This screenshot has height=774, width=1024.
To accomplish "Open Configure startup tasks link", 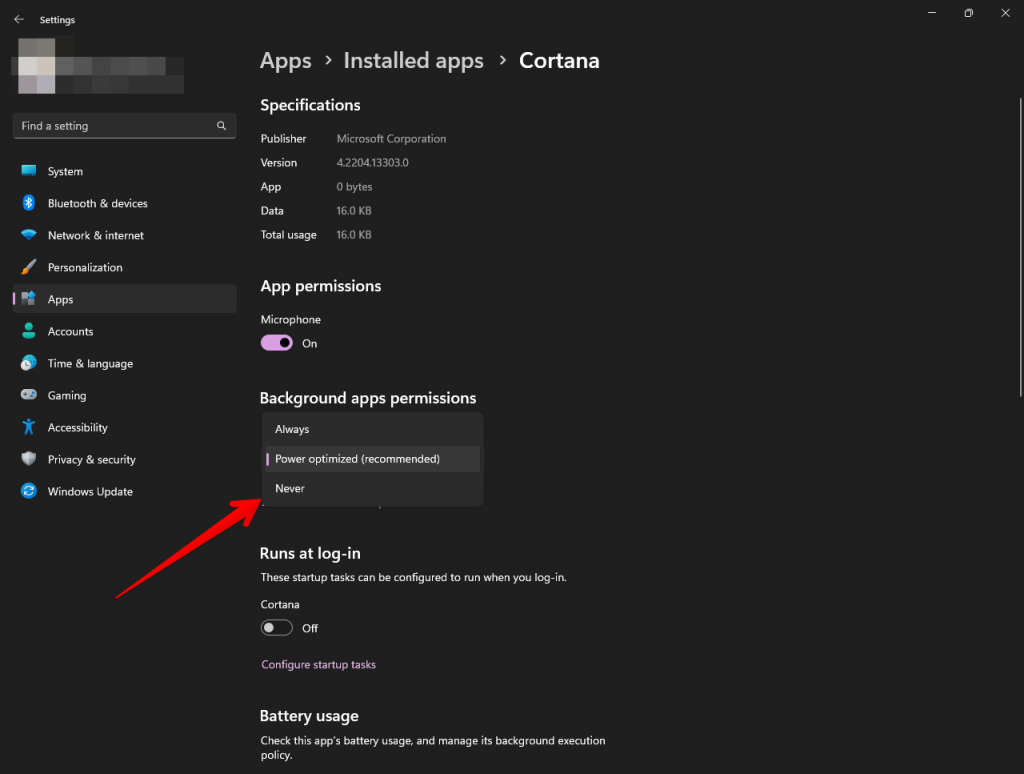I will point(318,664).
